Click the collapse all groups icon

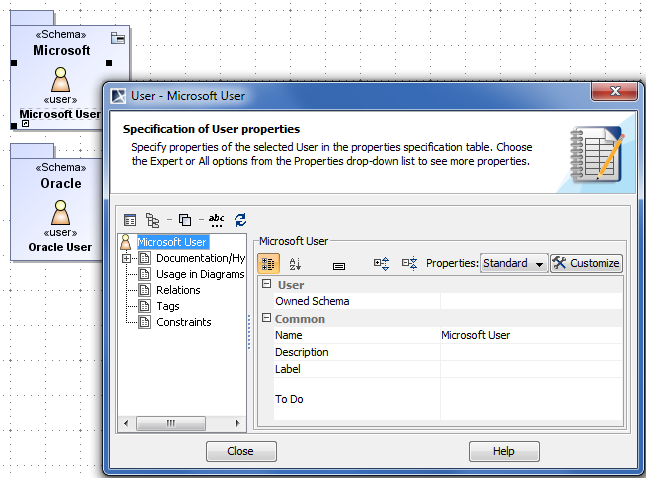click(x=410, y=264)
